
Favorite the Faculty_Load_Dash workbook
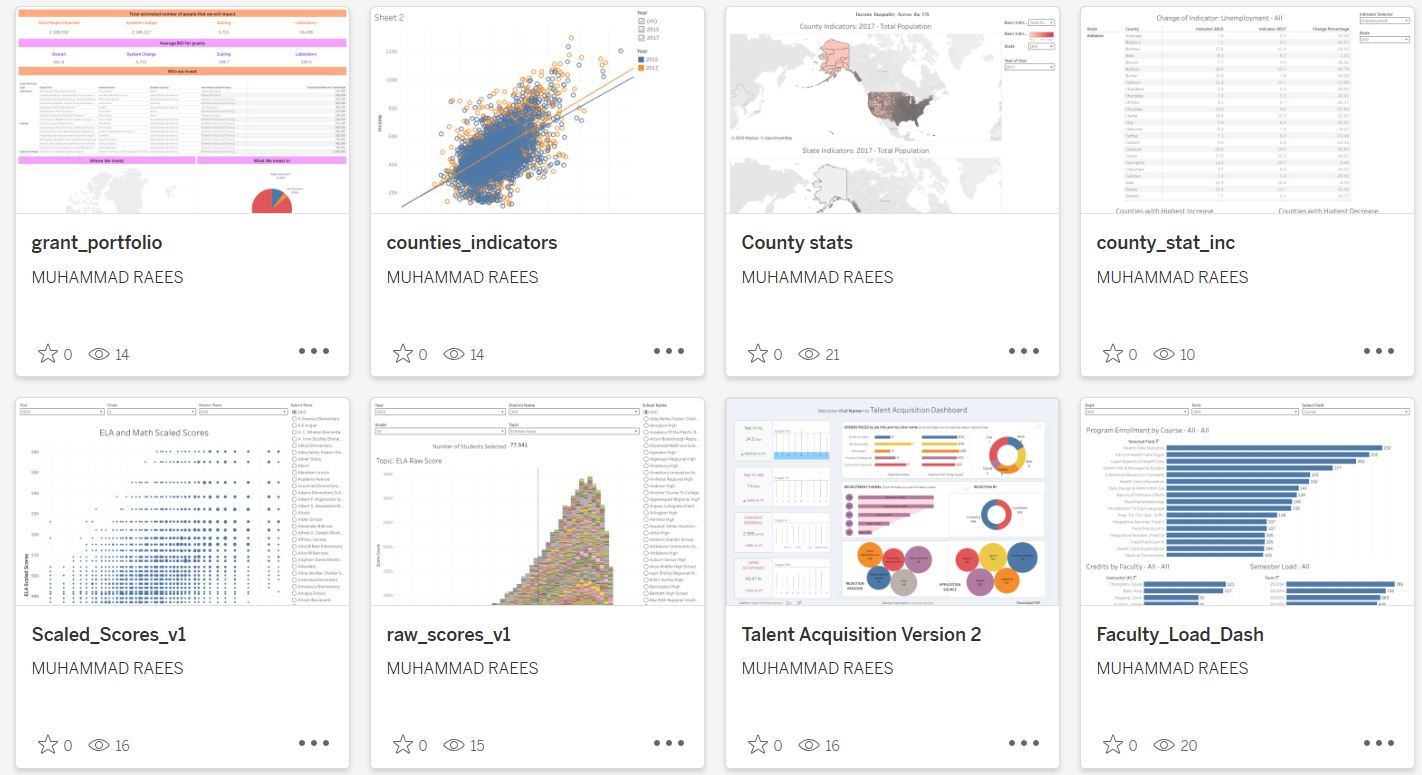pos(1112,745)
